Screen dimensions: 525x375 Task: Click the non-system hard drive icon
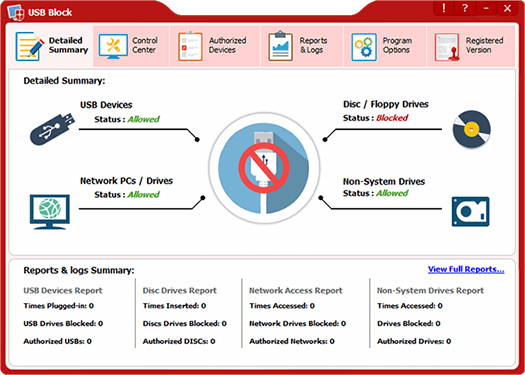tap(470, 212)
